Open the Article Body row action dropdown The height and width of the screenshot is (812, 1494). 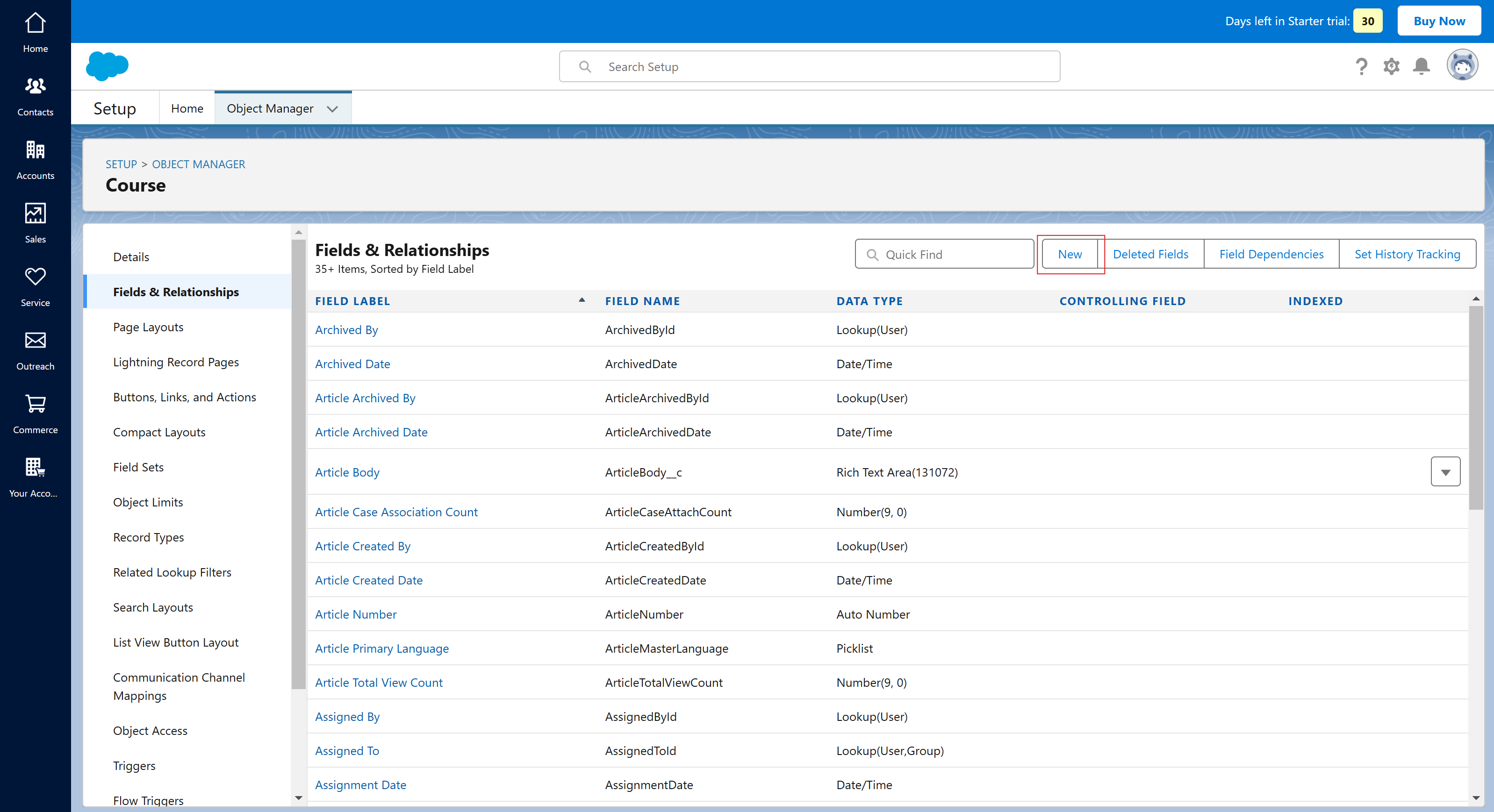tap(1445, 472)
